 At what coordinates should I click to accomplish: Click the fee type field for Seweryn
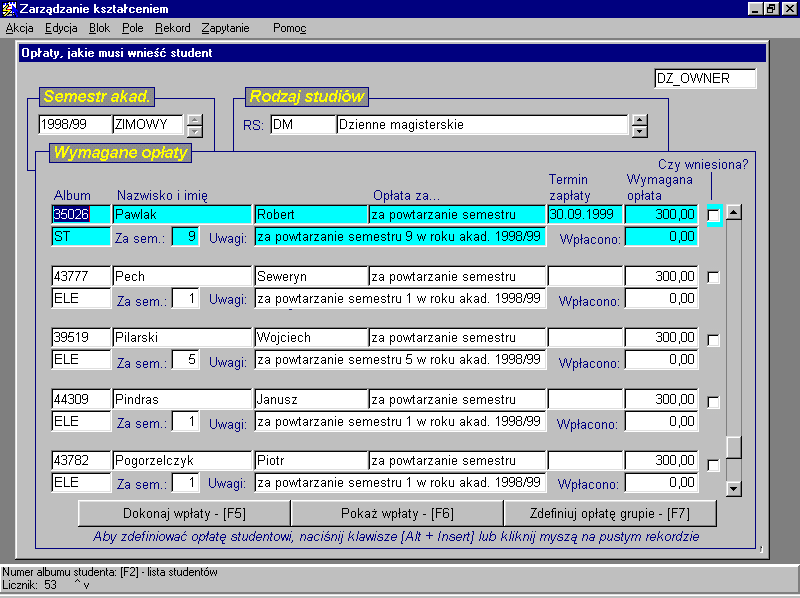[x=457, y=276]
